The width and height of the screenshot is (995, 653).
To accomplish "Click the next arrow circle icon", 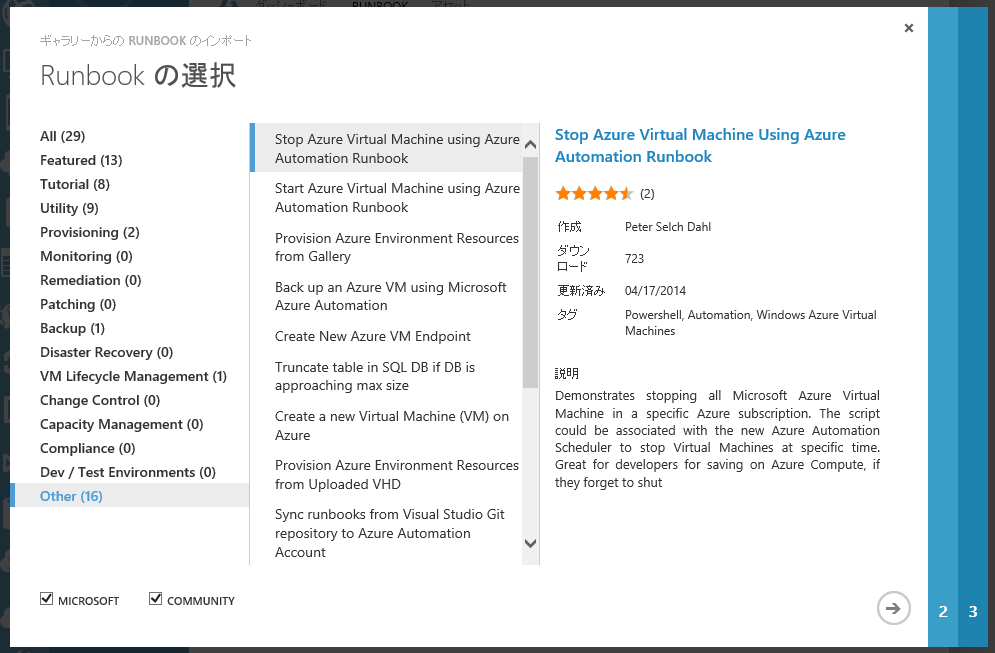I will pyautogui.click(x=893, y=608).
